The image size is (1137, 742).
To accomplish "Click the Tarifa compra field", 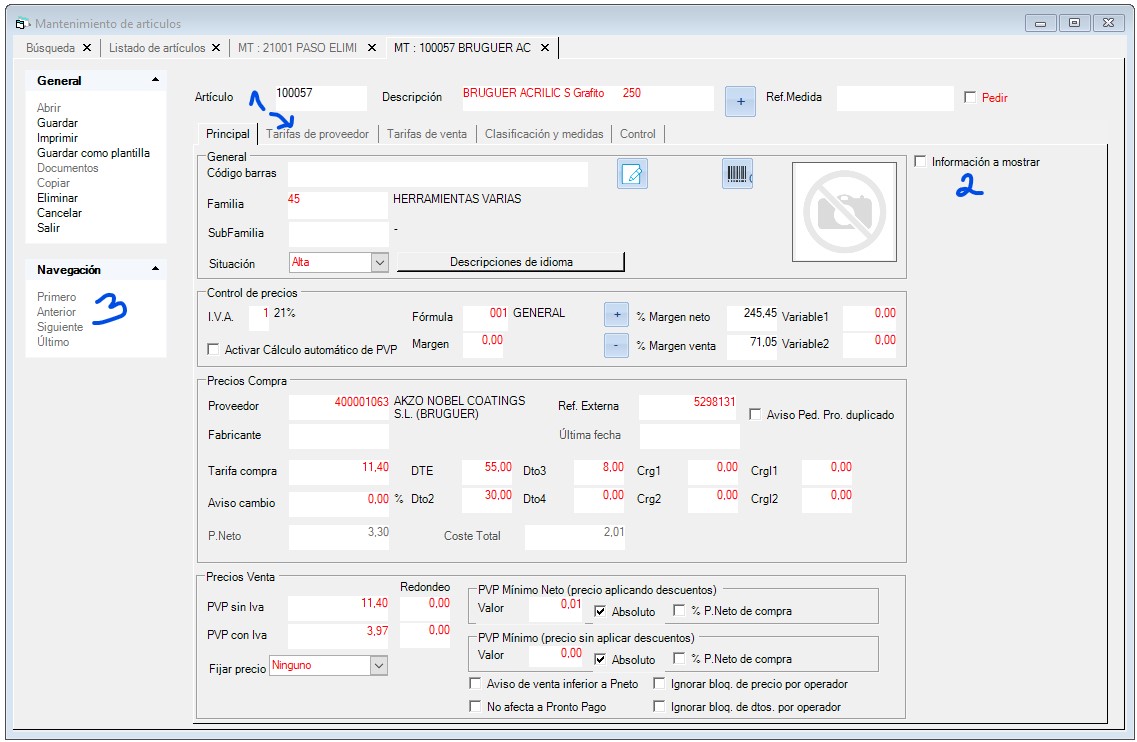I will tap(339, 471).
